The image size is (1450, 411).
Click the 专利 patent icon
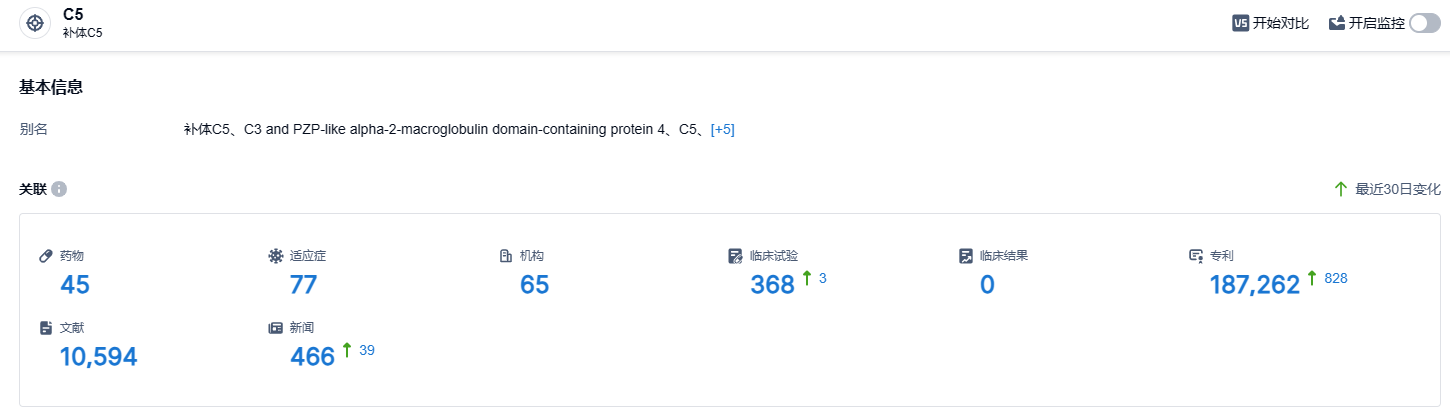click(x=1196, y=256)
